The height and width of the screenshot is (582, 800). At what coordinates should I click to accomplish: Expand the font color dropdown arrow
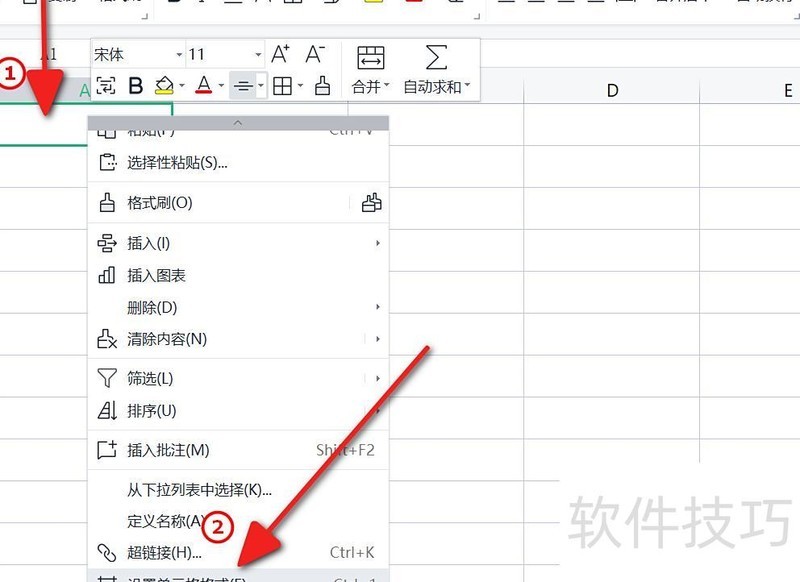tap(221, 86)
